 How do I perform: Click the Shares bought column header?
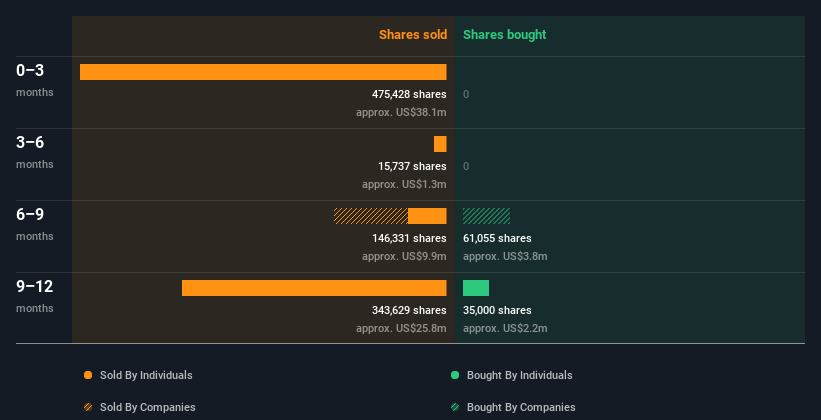(504, 35)
